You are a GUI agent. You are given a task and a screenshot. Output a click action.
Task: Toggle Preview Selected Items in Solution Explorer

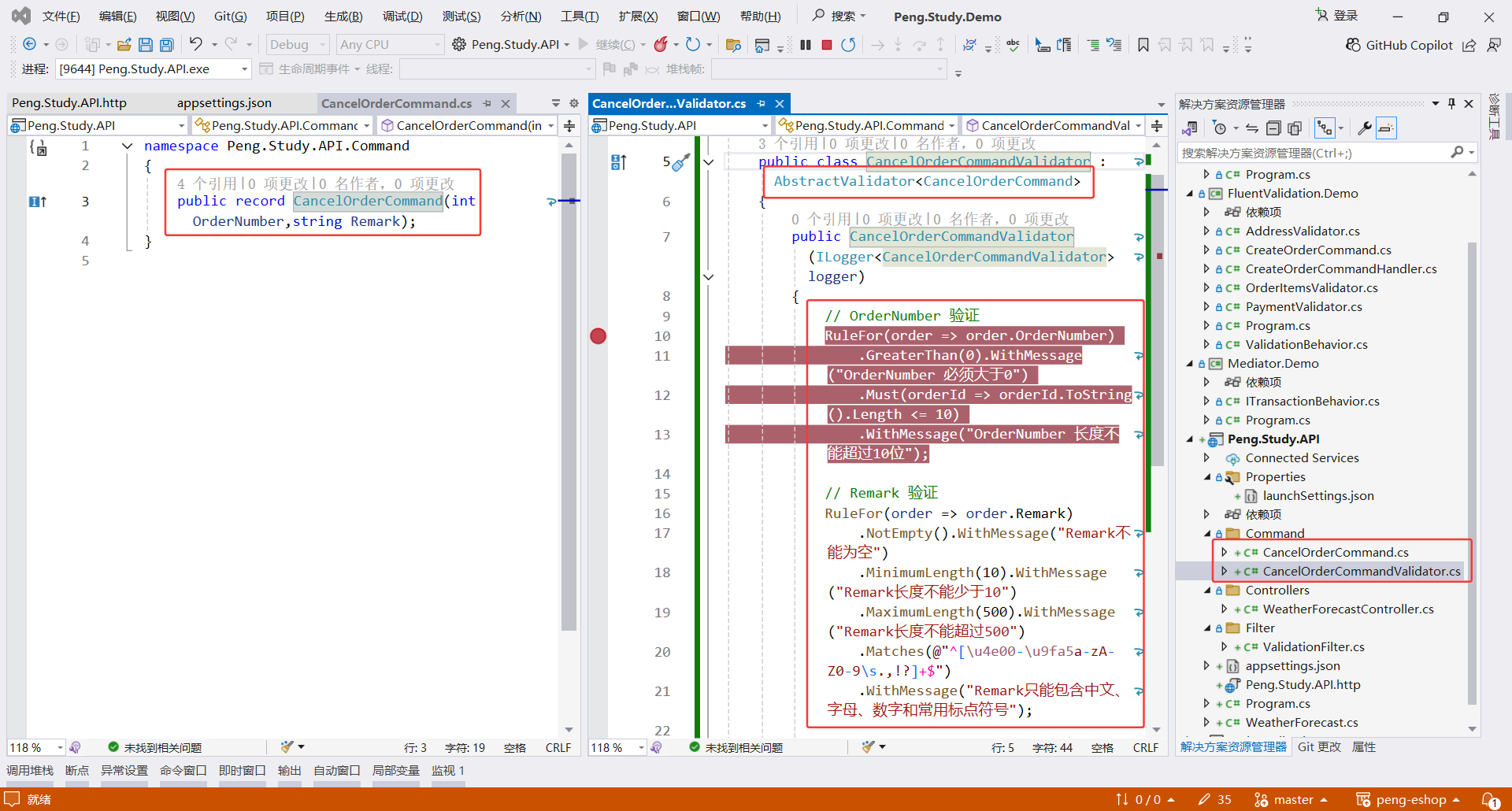coord(1386,128)
